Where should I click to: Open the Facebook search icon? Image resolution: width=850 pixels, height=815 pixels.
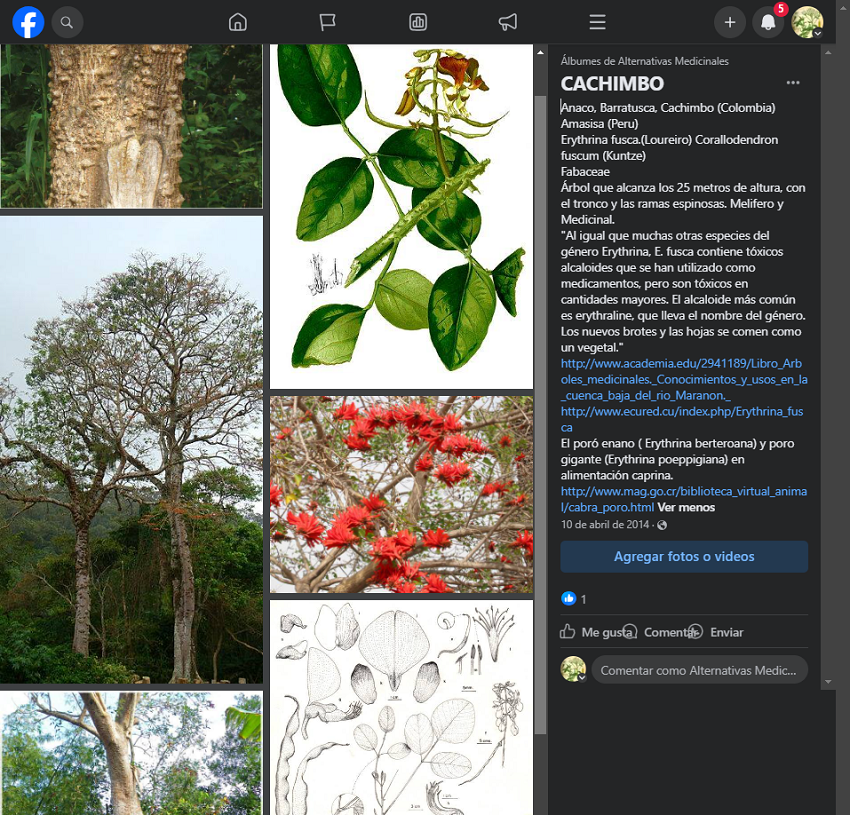click(67, 22)
